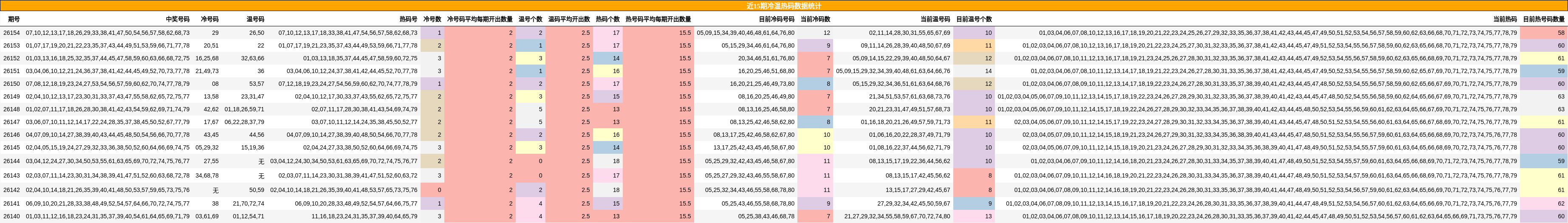Select the 冷号数 column header

tap(432, 20)
